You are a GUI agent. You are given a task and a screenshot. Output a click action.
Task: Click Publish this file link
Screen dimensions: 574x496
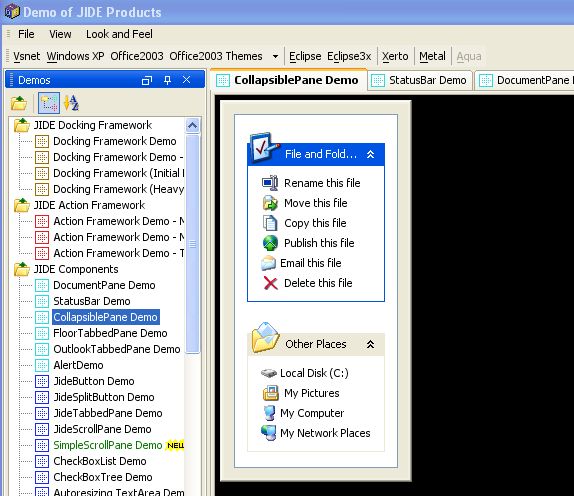pyautogui.click(x=319, y=243)
